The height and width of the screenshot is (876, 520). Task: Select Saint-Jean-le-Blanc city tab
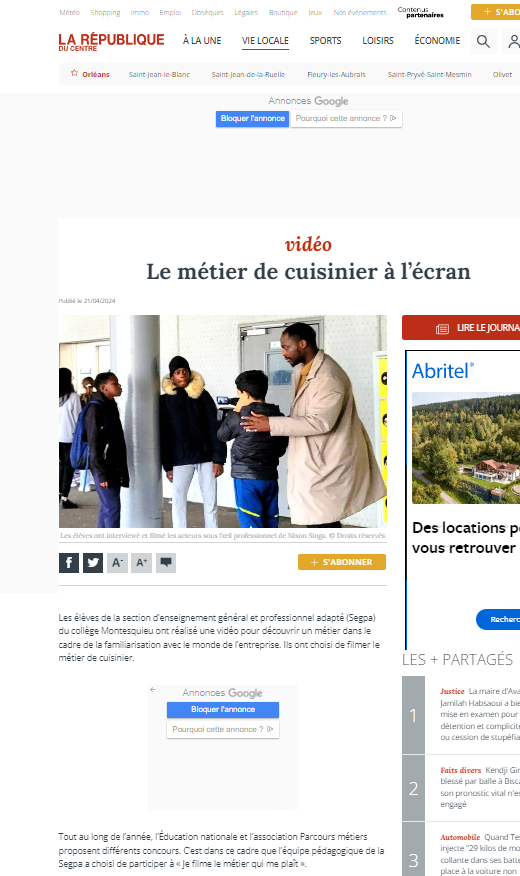tap(159, 74)
